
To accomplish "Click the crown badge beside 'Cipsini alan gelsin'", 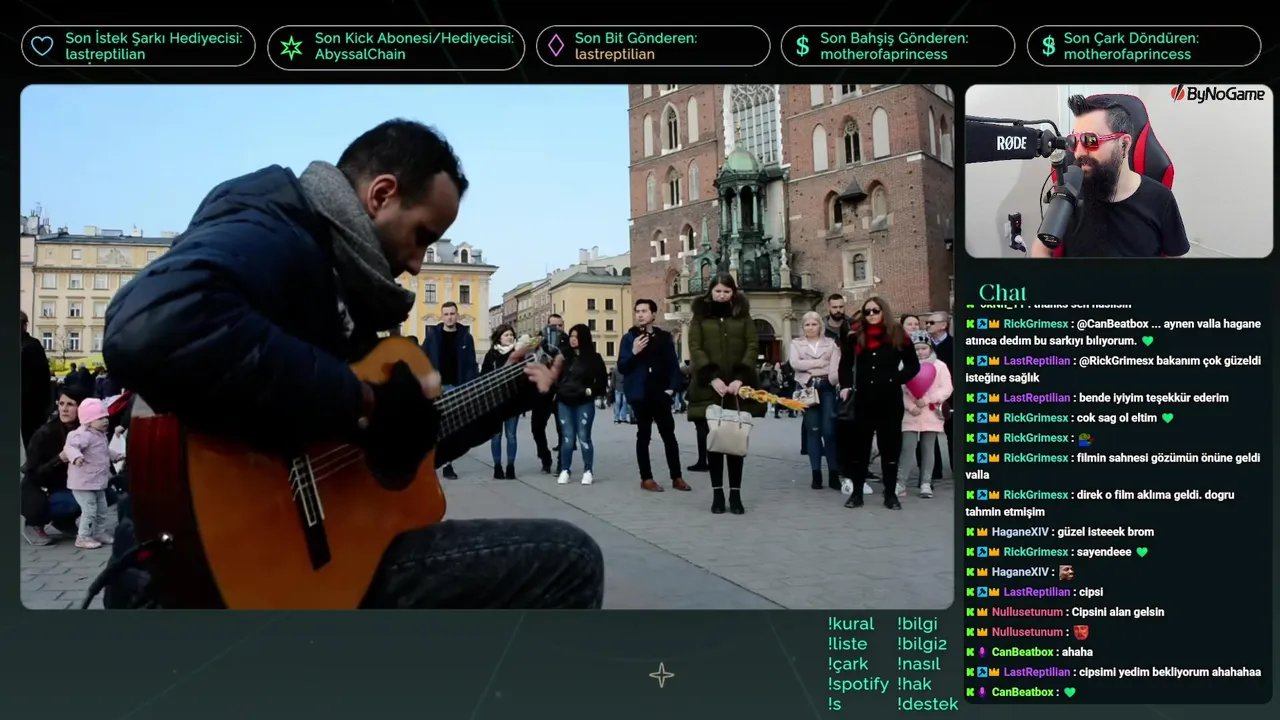I will 982,612.
